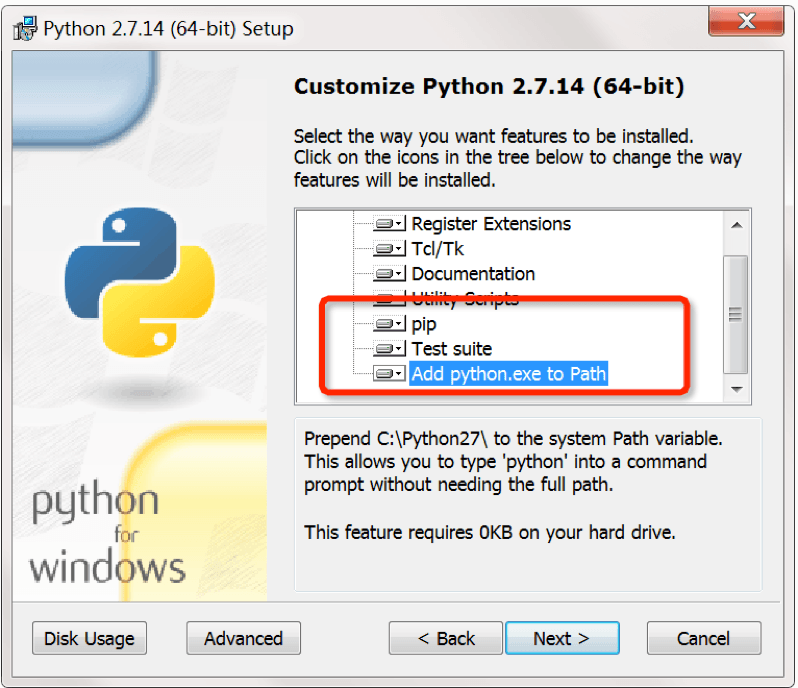Click the Disk Usage button
The height and width of the screenshot is (688, 798).
tap(90, 638)
